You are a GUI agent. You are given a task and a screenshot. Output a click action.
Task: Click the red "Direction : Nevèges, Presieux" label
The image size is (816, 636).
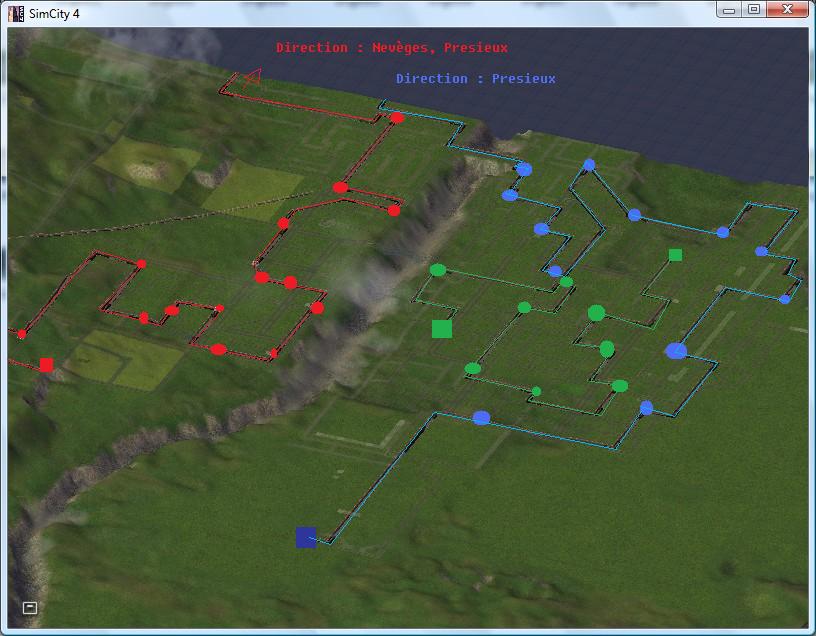click(x=391, y=48)
